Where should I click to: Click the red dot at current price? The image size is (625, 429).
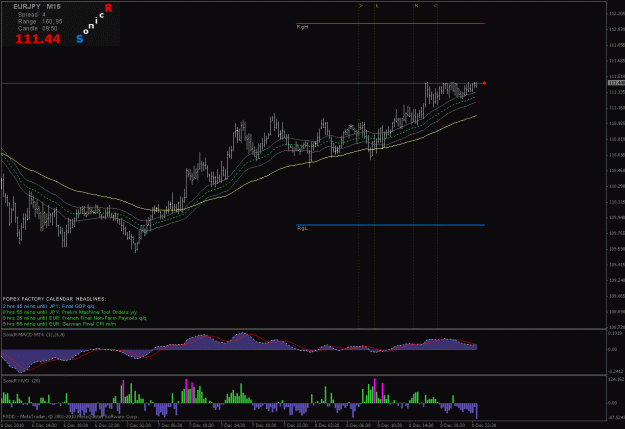(484, 83)
